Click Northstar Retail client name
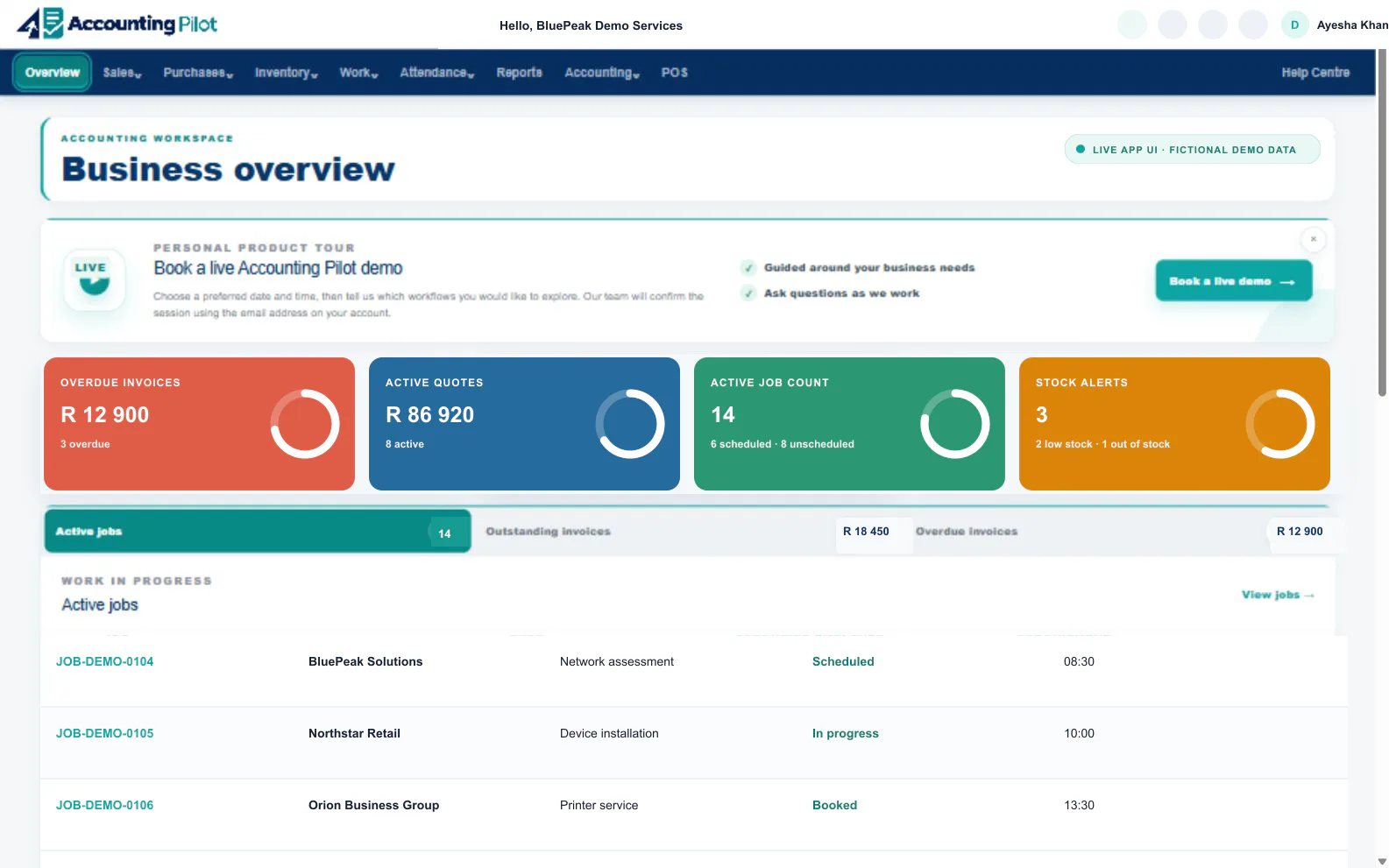Screen dimensions: 1389x868 (354, 733)
